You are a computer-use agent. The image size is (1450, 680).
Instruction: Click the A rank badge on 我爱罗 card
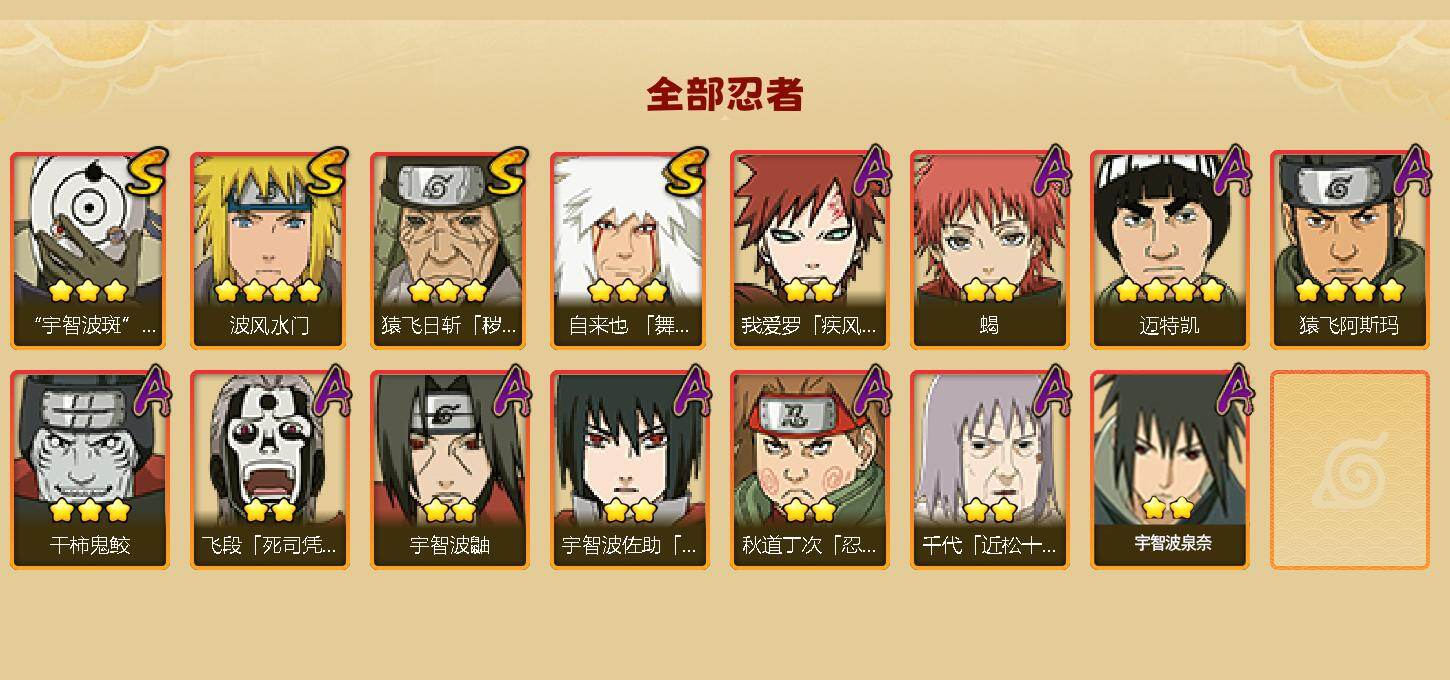click(872, 170)
